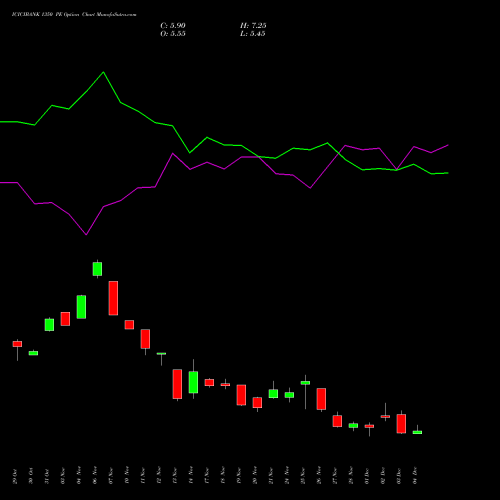The image size is (500, 500).
Task: Click the 27 Nov date axis label
Action: [x=335, y=476]
